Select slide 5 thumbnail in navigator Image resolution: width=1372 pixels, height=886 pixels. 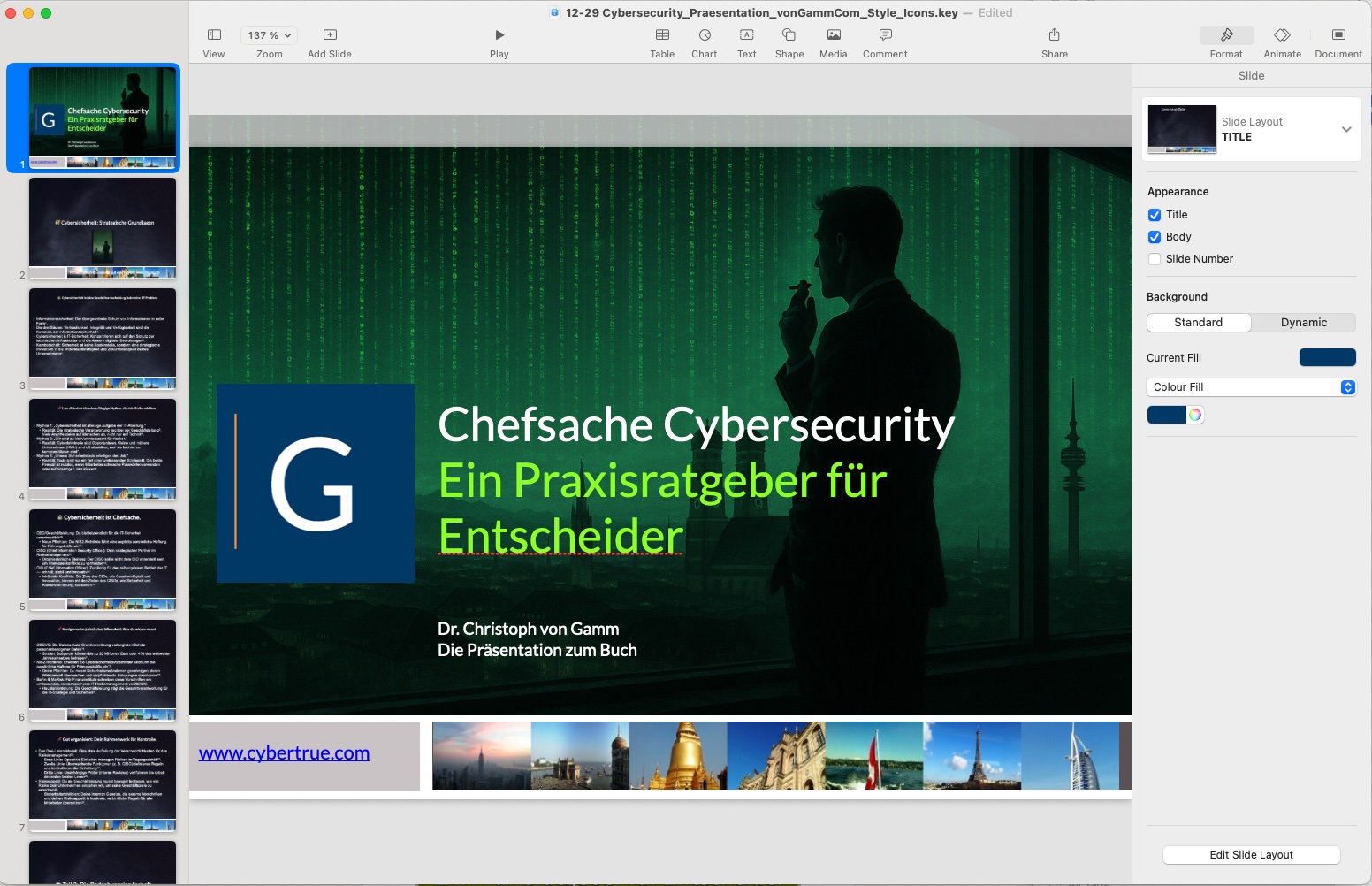103,560
